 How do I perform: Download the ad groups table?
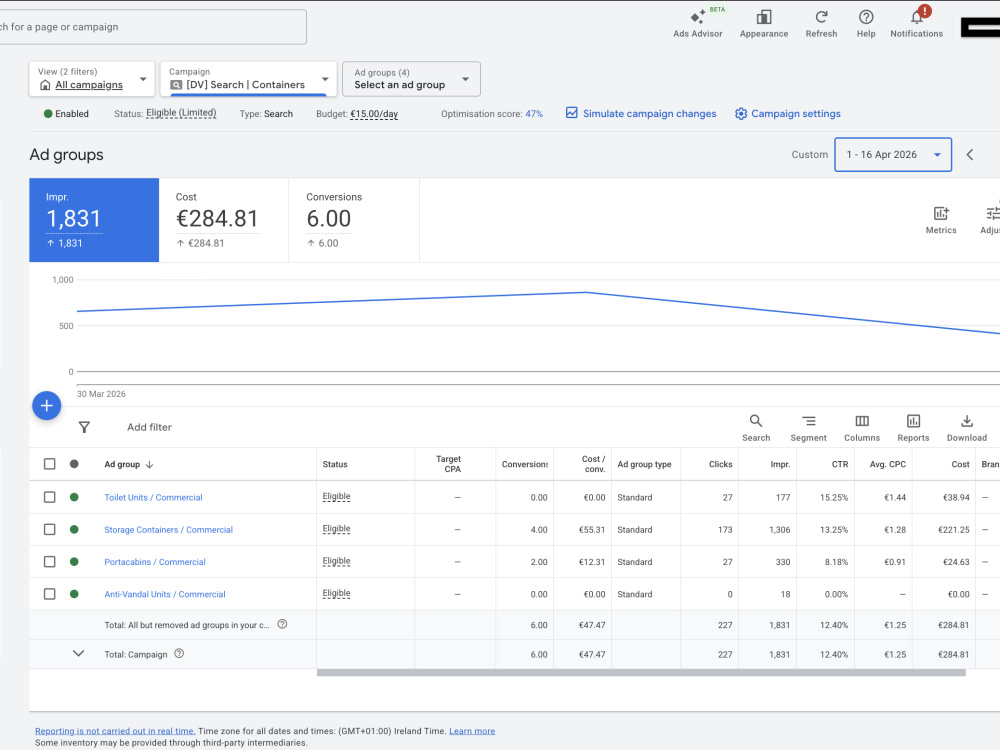(x=966, y=428)
